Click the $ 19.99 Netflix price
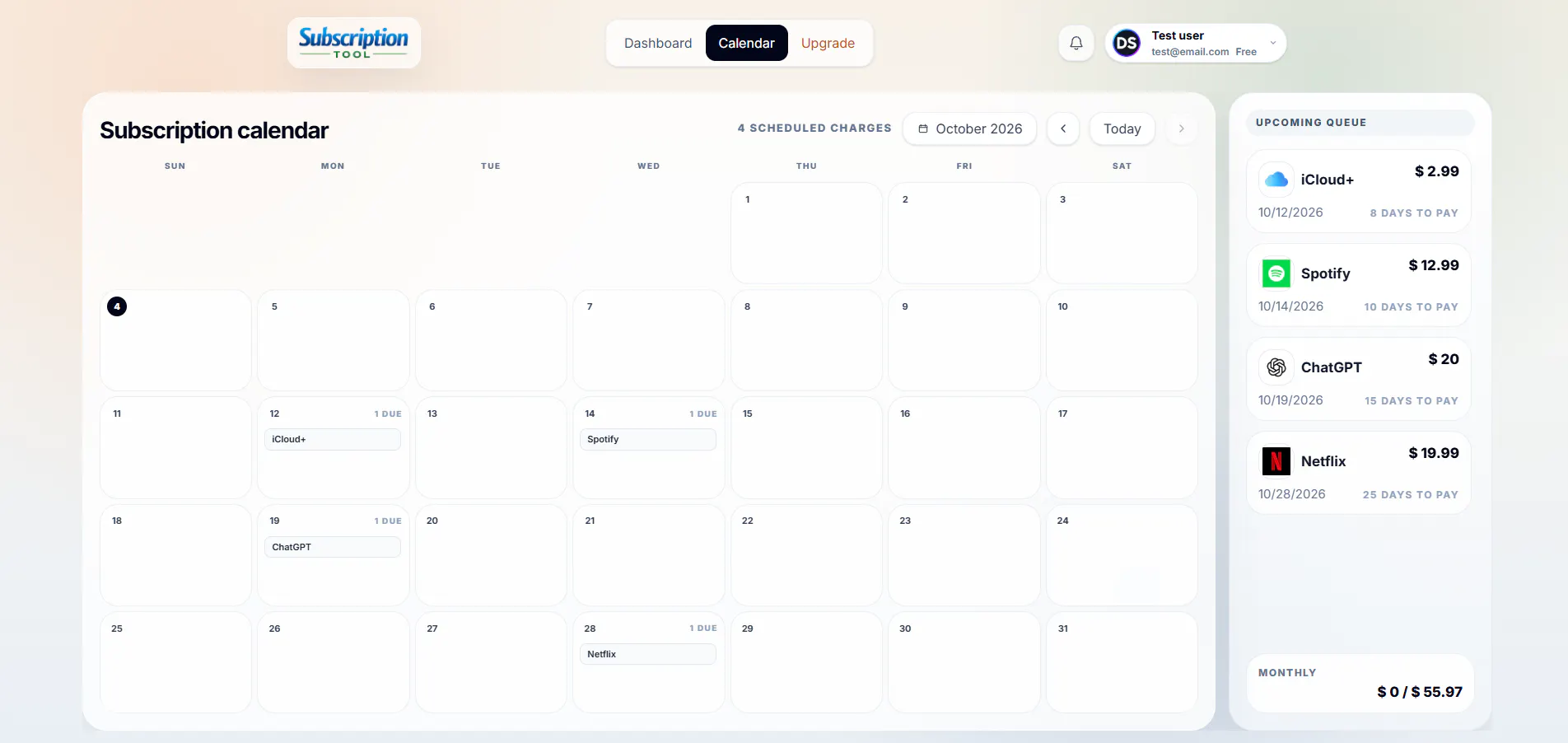 (1433, 453)
